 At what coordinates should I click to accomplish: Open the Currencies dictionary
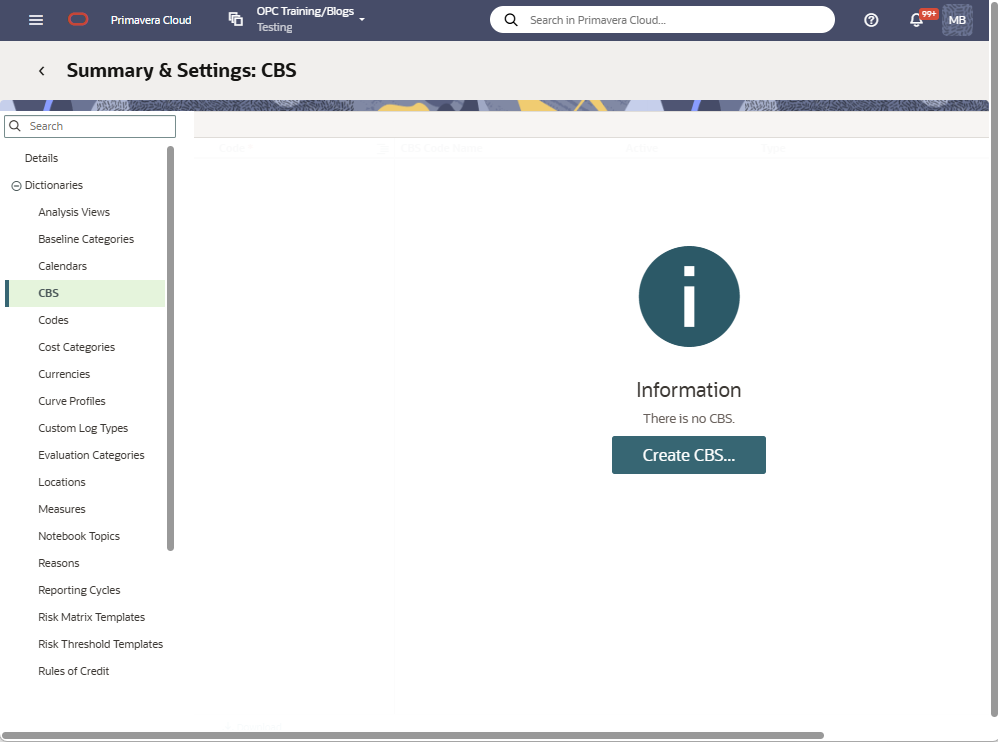(x=64, y=374)
